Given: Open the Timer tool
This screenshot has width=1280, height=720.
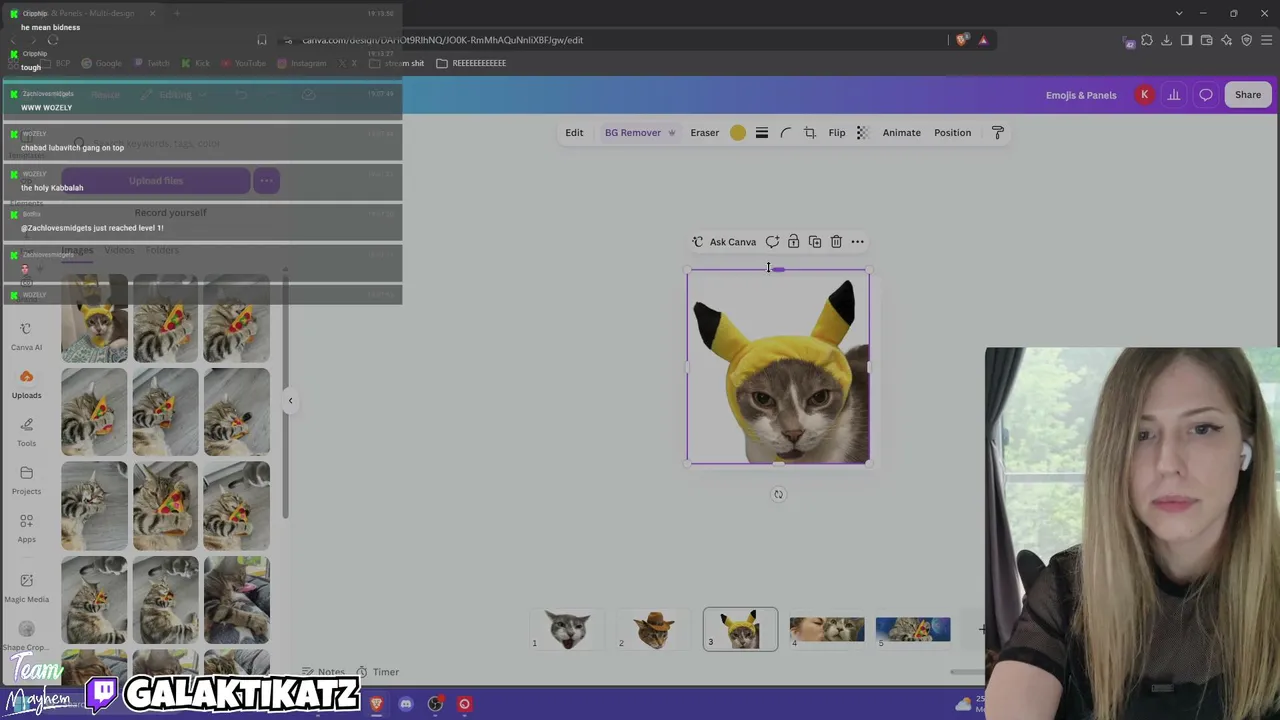Looking at the screenshot, I should tap(377, 672).
